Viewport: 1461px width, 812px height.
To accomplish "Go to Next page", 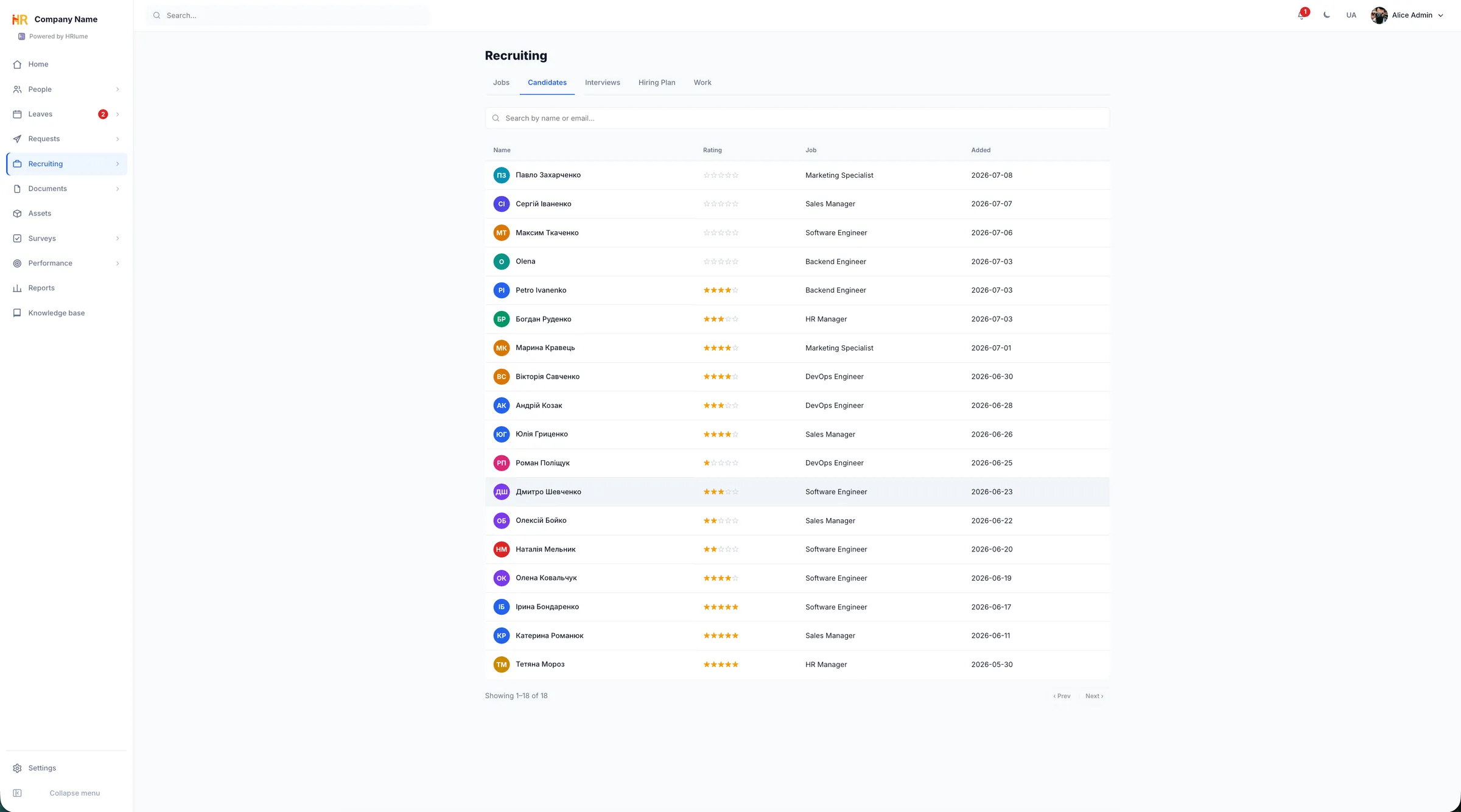I will 1094,696.
